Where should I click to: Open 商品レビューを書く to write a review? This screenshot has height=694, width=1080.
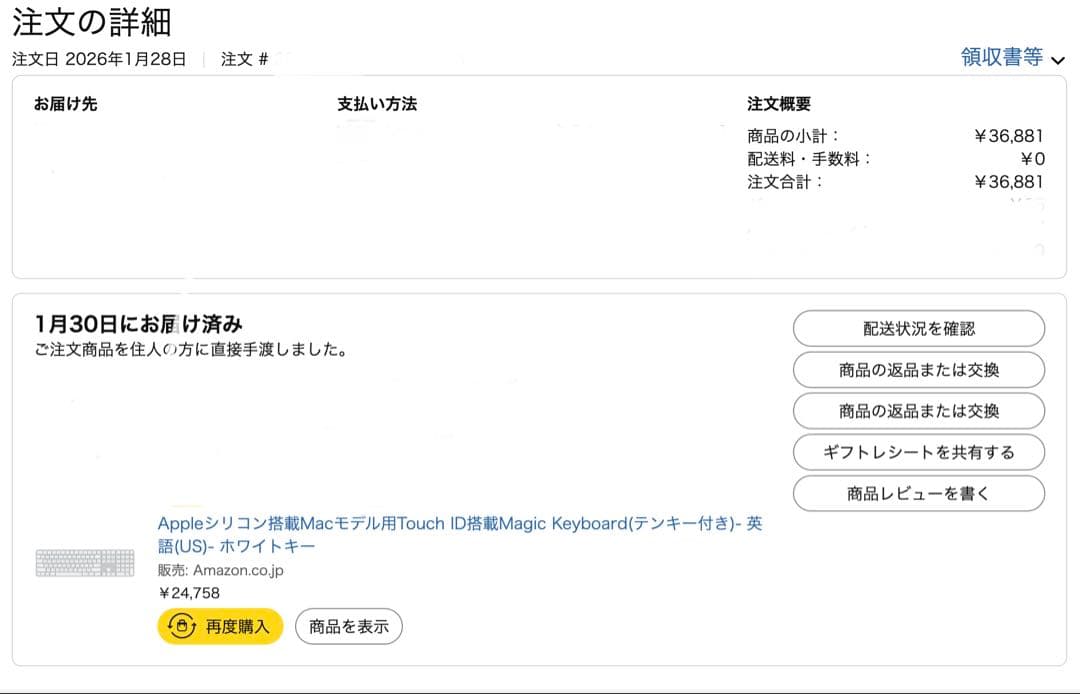(918, 493)
